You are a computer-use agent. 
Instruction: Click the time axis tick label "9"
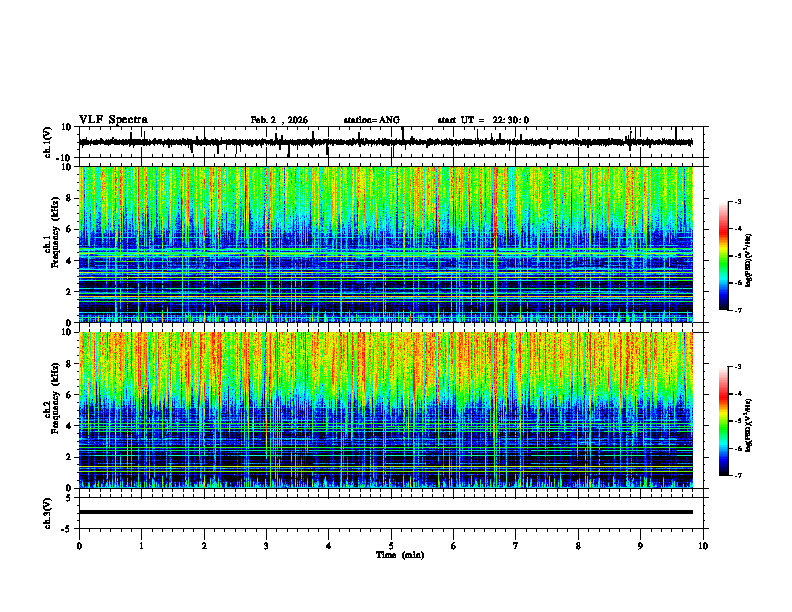[x=640, y=546]
